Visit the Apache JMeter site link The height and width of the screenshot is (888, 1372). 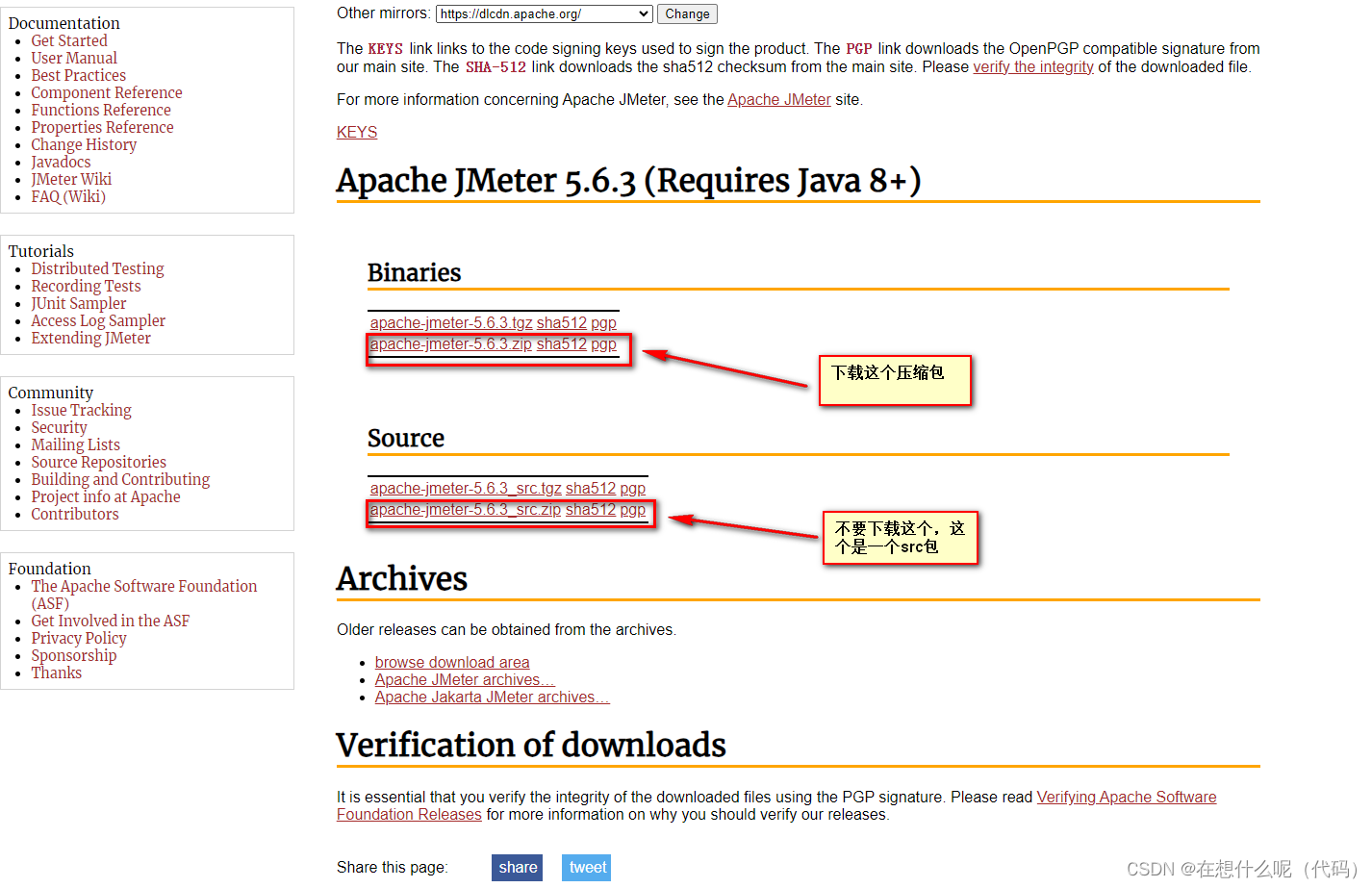[779, 100]
